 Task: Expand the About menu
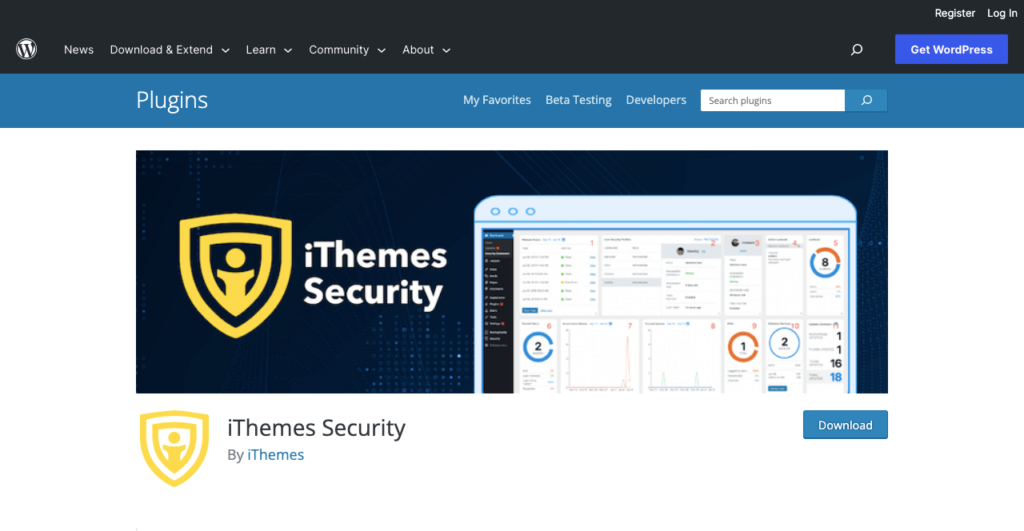426,50
